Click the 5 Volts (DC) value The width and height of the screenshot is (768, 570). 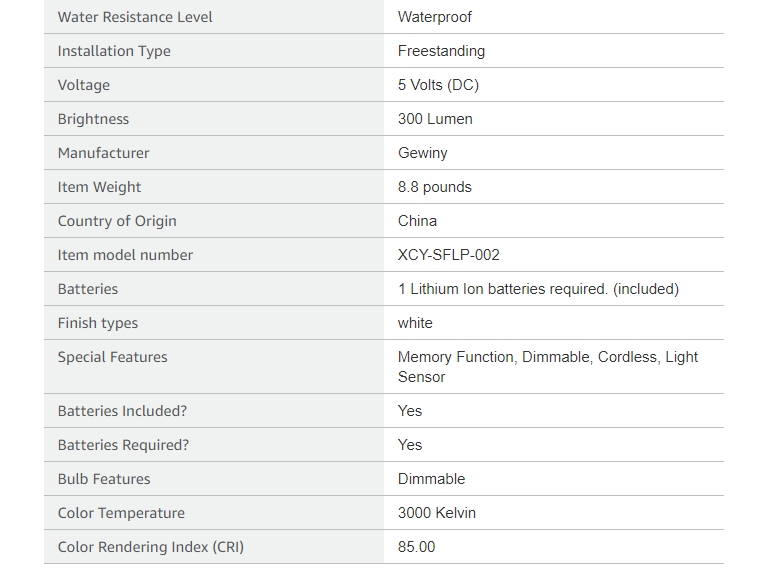click(x=438, y=85)
